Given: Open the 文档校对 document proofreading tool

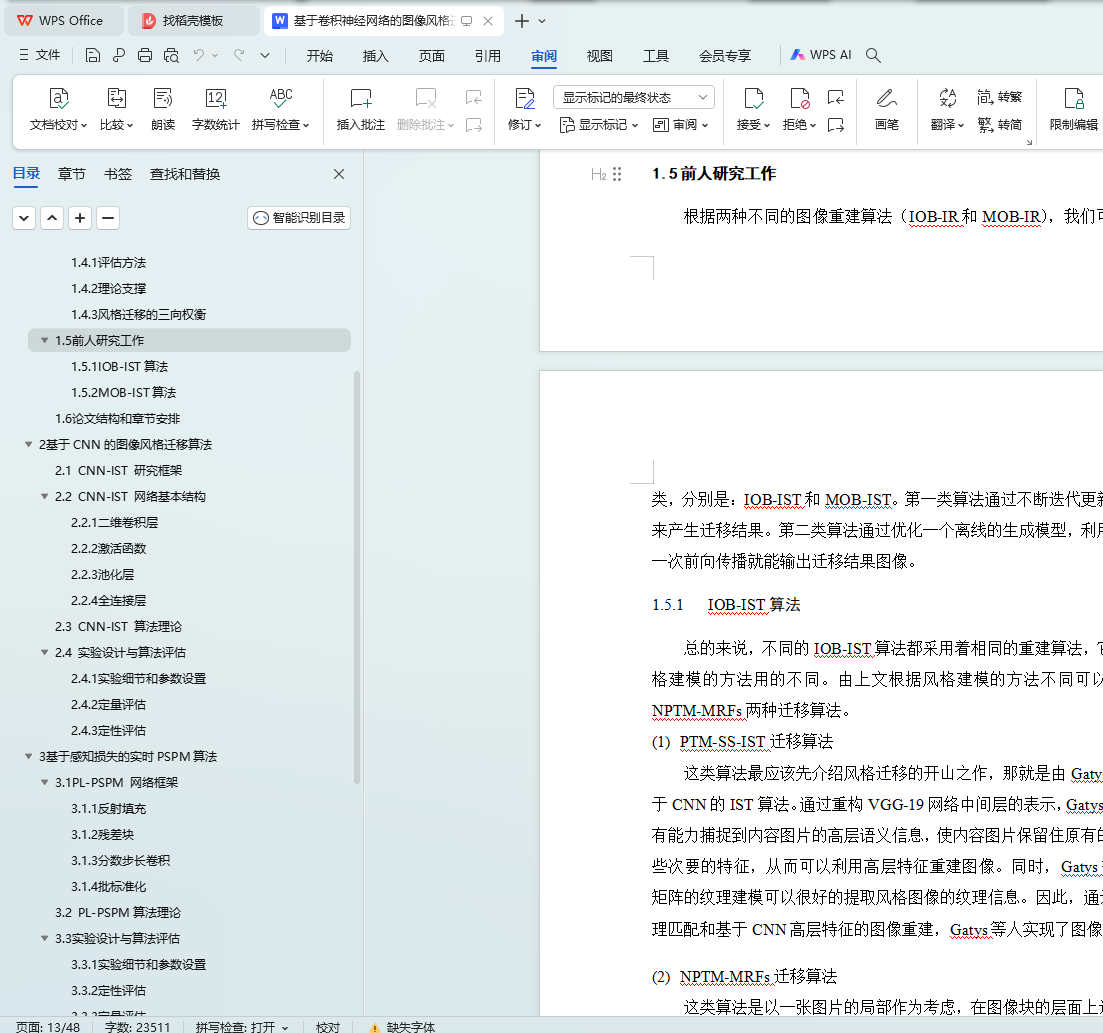Looking at the screenshot, I should pyautogui.click(x=58, y=110).
